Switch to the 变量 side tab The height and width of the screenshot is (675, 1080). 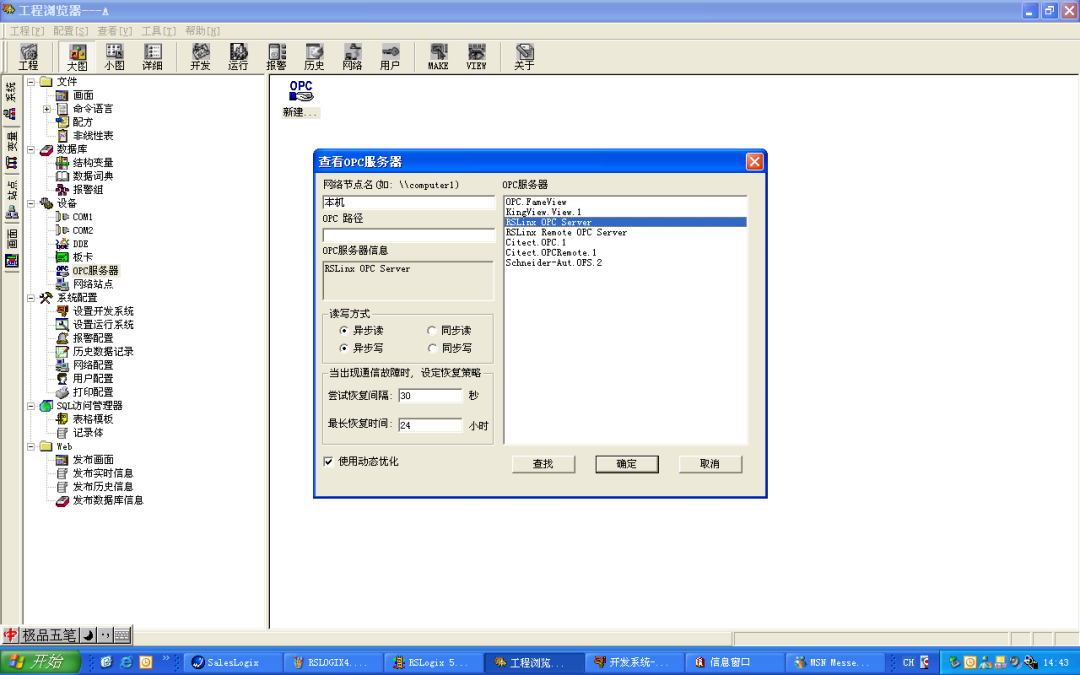pos(11,150)
